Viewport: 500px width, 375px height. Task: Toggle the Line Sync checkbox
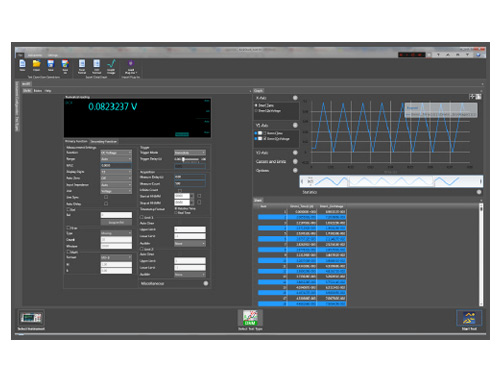(x=106, y=197)
